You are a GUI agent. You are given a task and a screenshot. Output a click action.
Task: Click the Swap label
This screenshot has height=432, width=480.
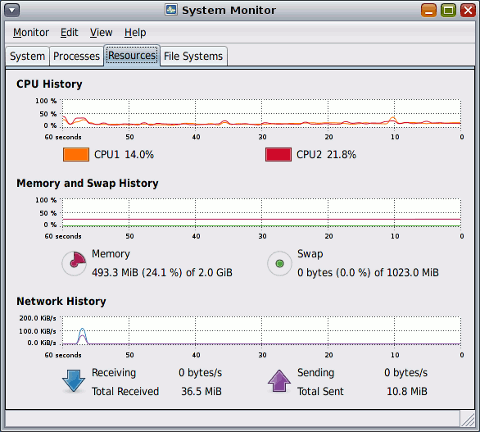(310, 254)
